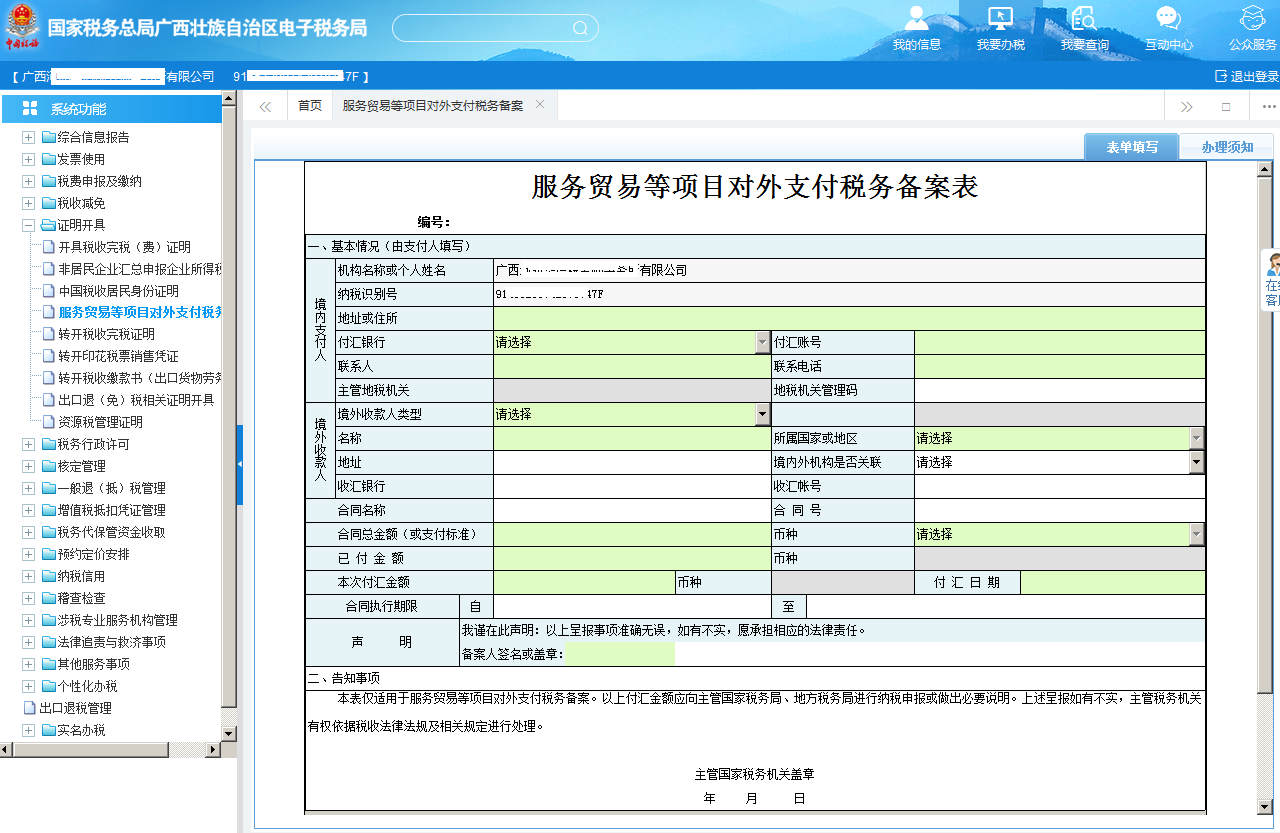The height and width of the screenshot is (833, 1280).
Task: Click the three-dots more icon in tab bar
Action: 1269,106
